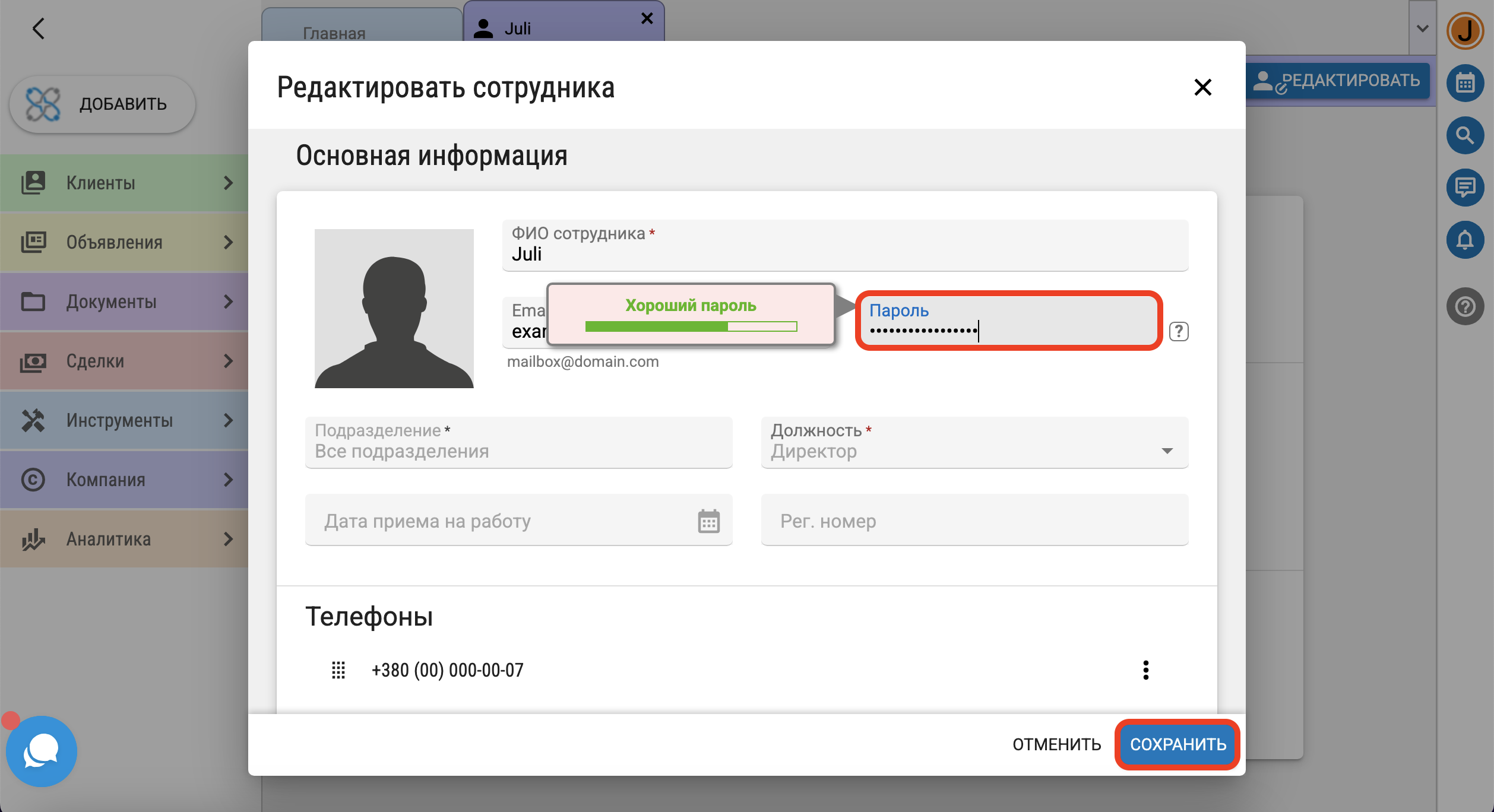This screenshot has width=1494, height=812.
Task: Click the password help question-mark icon
Action: click(x=1179, y=331)
